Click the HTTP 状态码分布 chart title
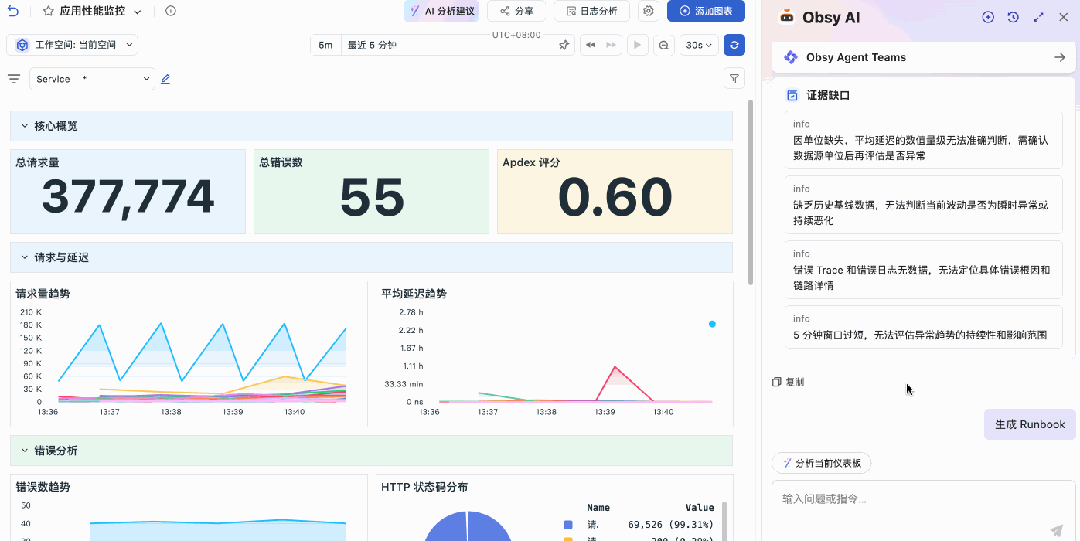The height and width of the screenshot is (541, 1080). [x=425, y=487]
